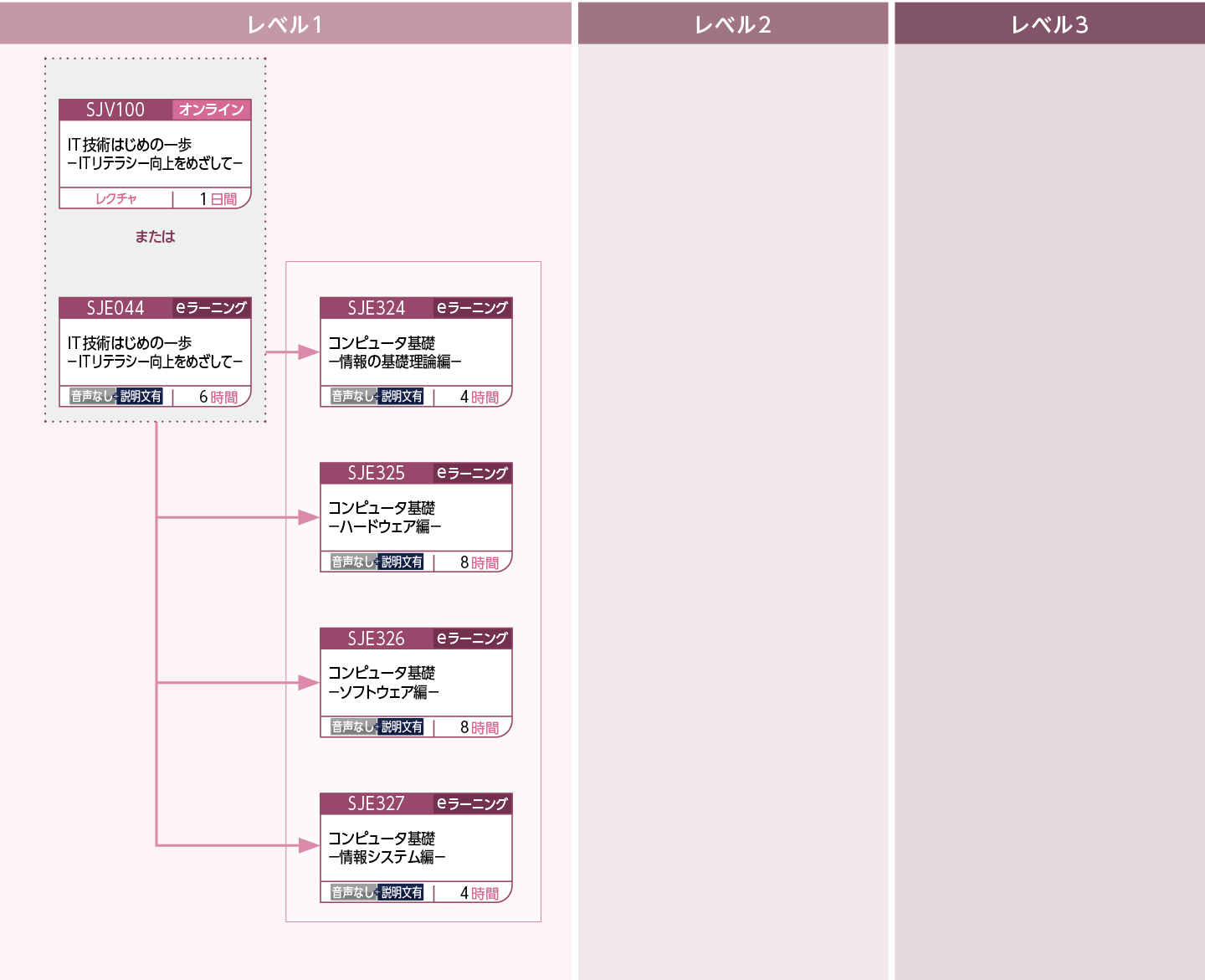The image size is (1205, 980).
Task: Click the eラーニング badge on SJE326
Action: [472, 639]
